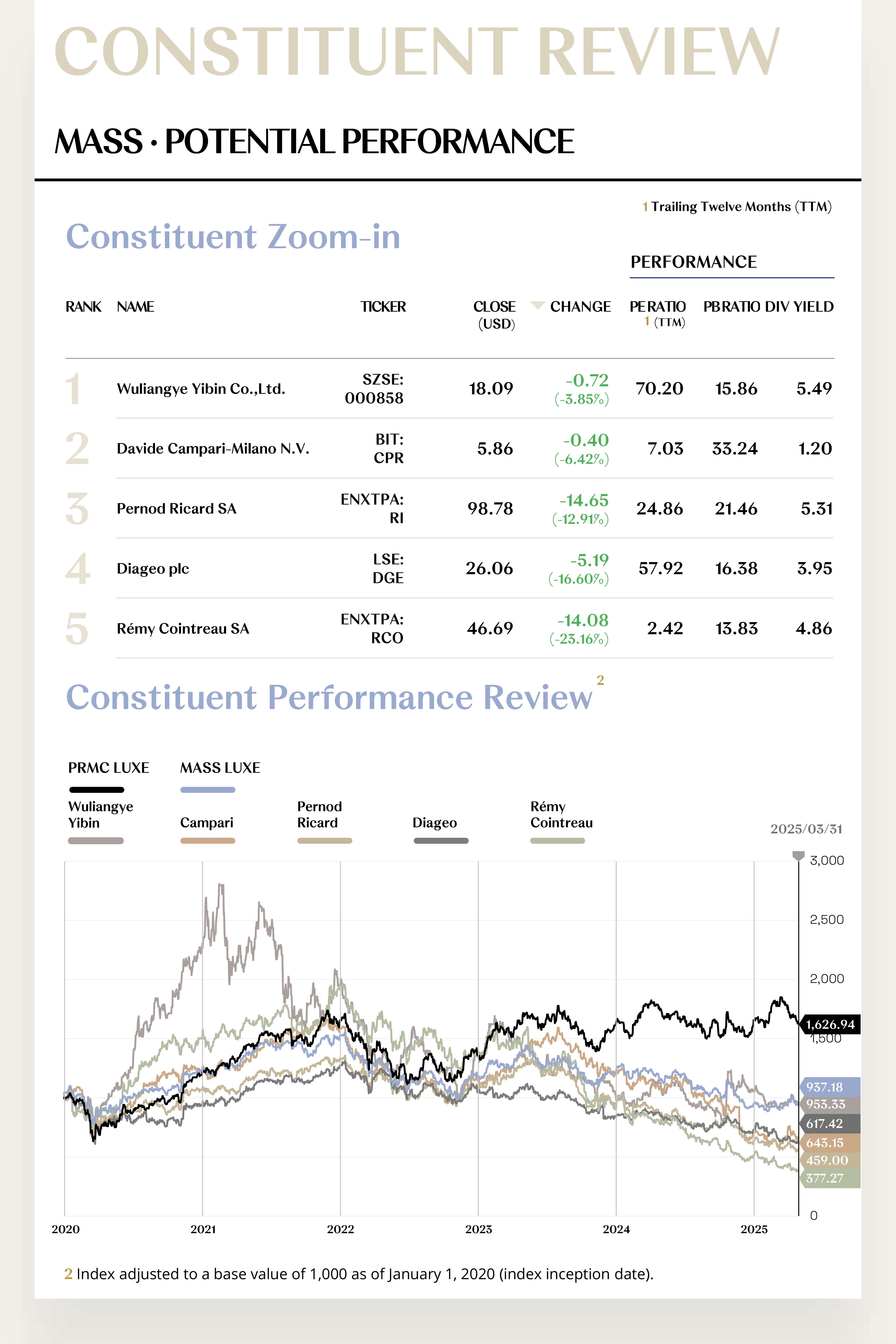The width and height of the screenshot is (896, 1344).
Task: Select the PERFORMANCE tab header
Action: click(x=694, y=262)
